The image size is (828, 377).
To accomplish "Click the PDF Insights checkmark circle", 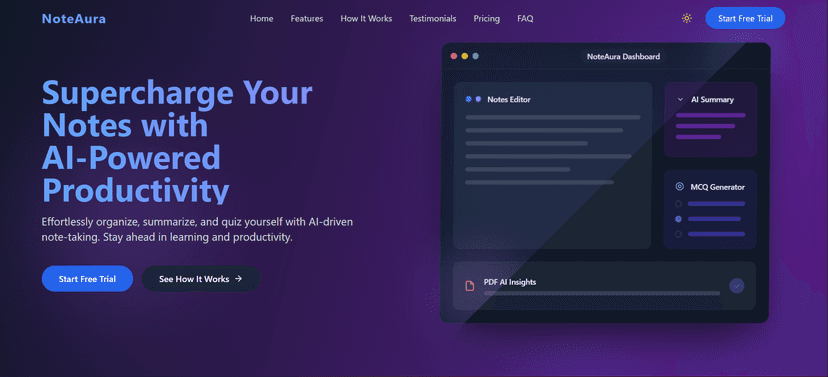I will (x=737, y=286).
